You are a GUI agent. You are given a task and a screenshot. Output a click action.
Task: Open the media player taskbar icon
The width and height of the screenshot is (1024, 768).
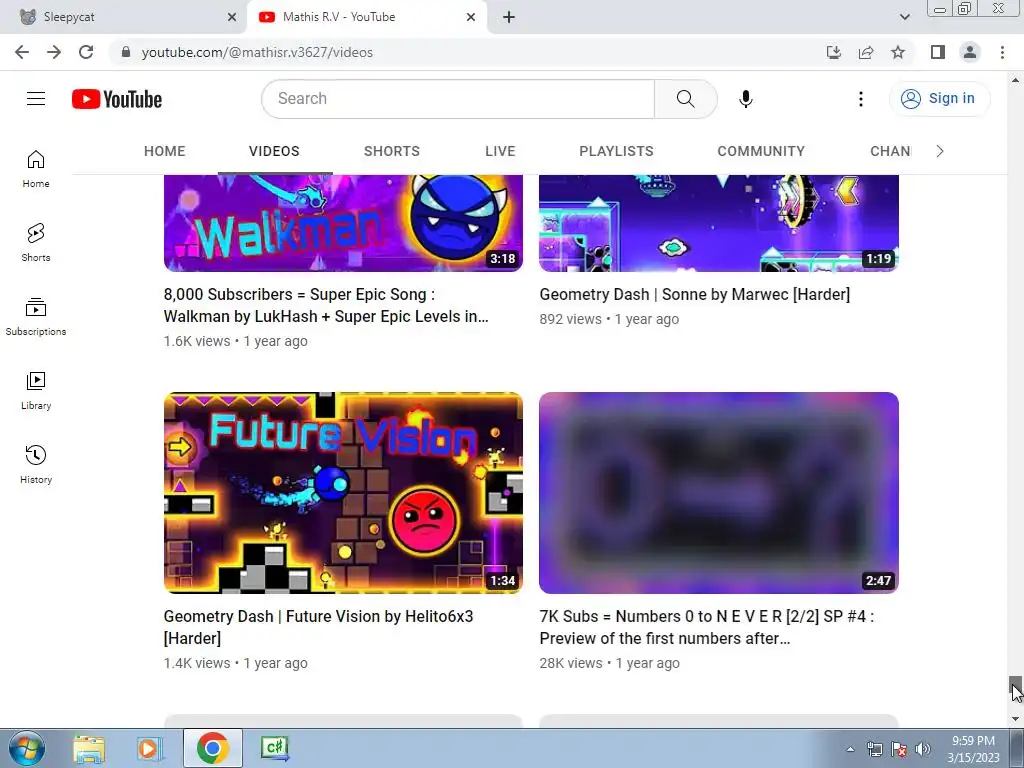click(x=150, y=748)
